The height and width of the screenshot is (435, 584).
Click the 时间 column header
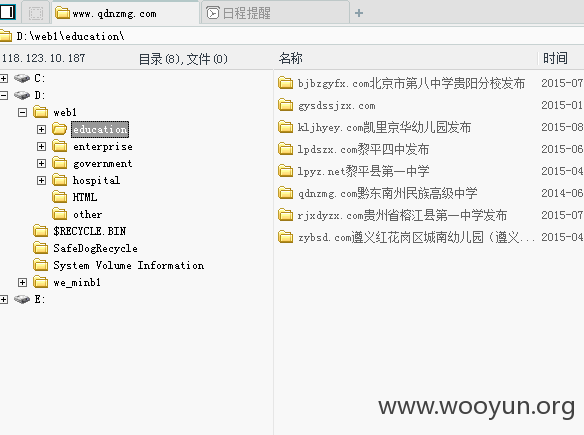click(555, 58)
